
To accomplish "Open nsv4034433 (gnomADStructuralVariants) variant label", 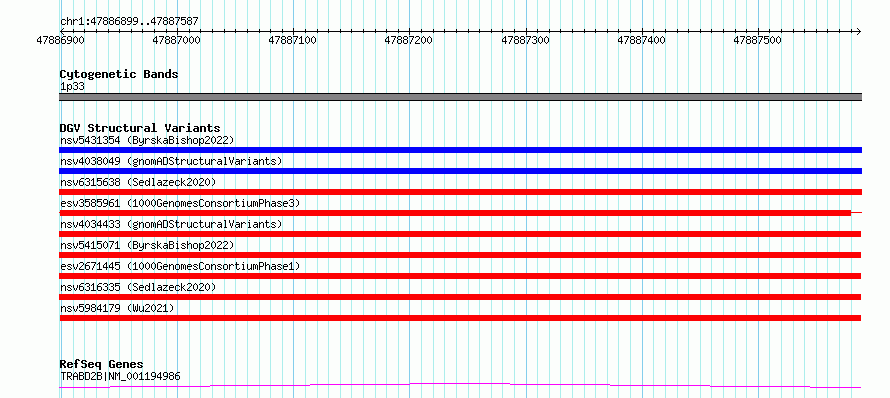I will 171,224.
